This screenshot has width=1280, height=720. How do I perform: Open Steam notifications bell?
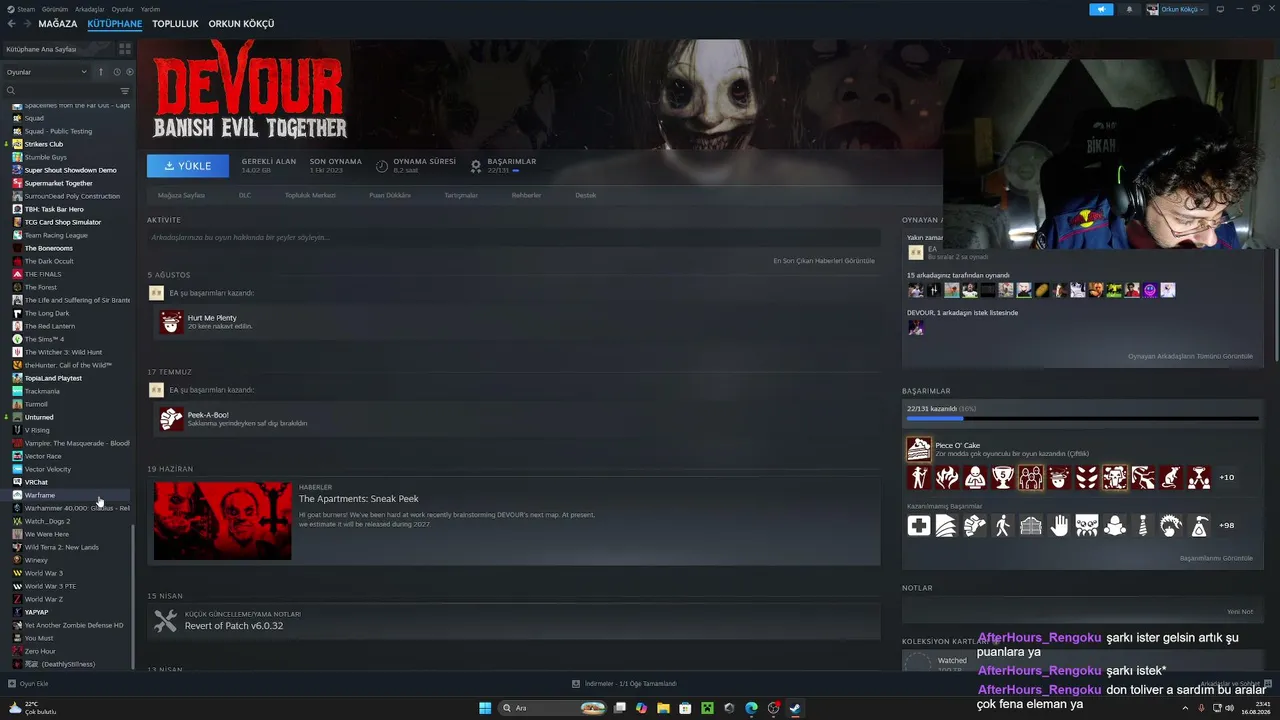[1130, 9]
